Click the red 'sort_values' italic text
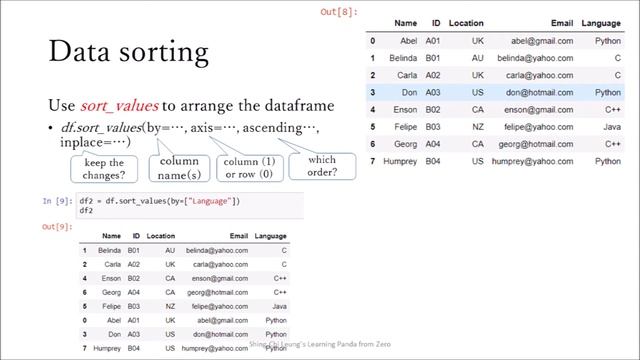The width and height of the screenshot is (640, 360). pos(119,106)
